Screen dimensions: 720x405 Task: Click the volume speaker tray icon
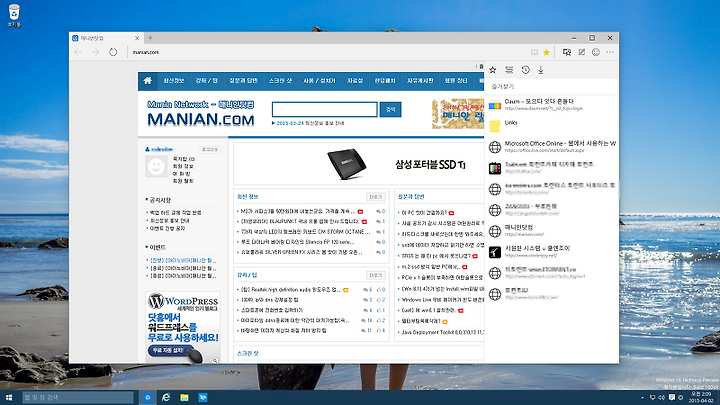(x=661, y=397)
